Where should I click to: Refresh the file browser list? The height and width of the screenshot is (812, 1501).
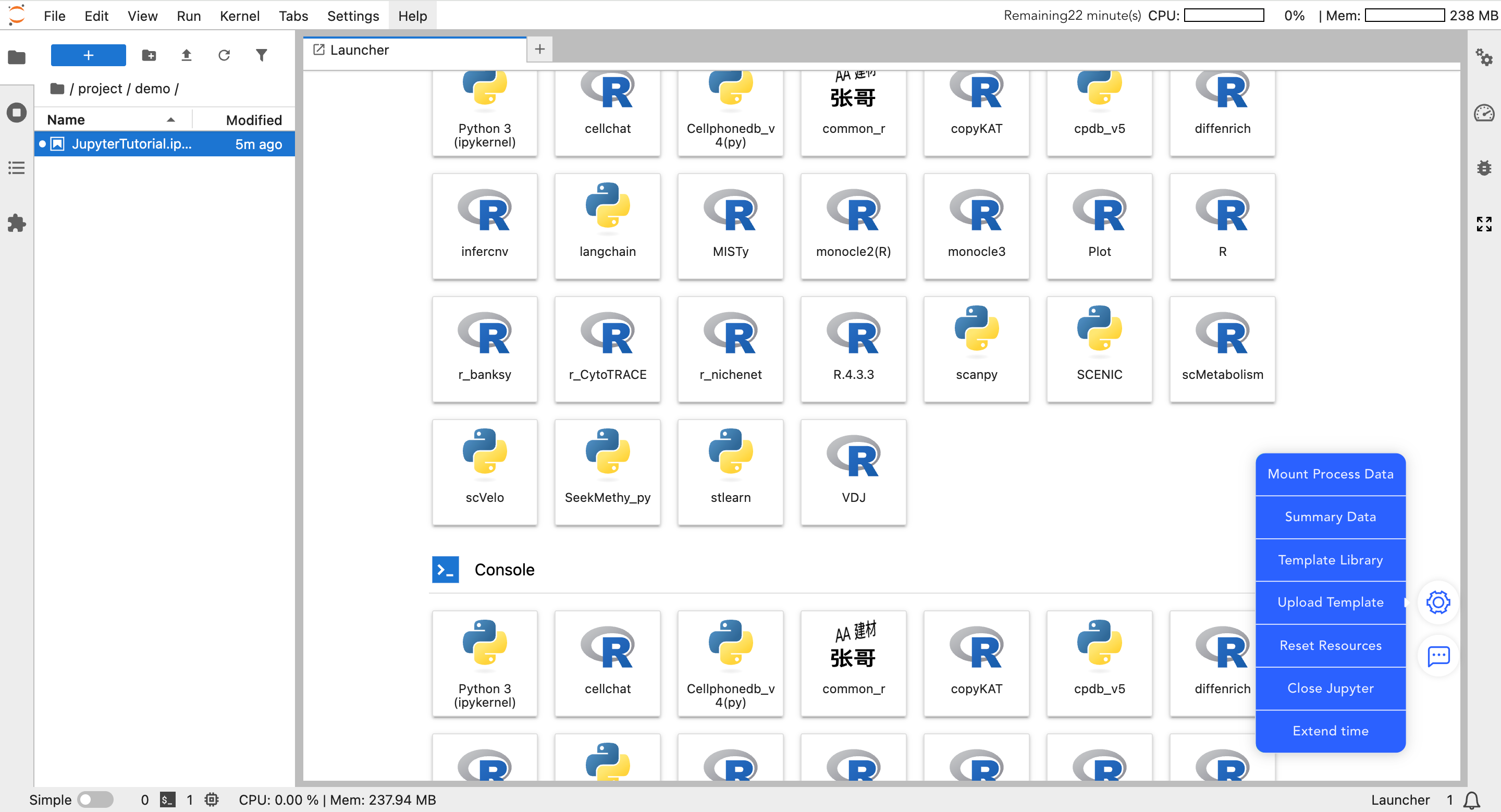(x=224, y=55)
